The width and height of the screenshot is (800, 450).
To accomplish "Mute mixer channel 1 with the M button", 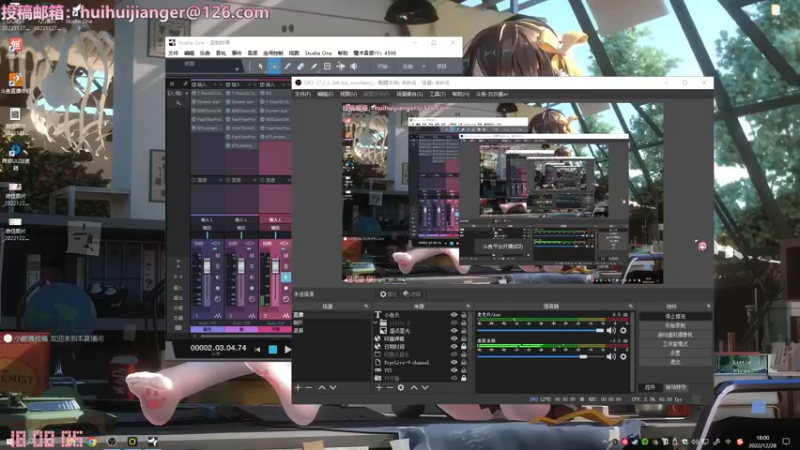I will 217,255.
